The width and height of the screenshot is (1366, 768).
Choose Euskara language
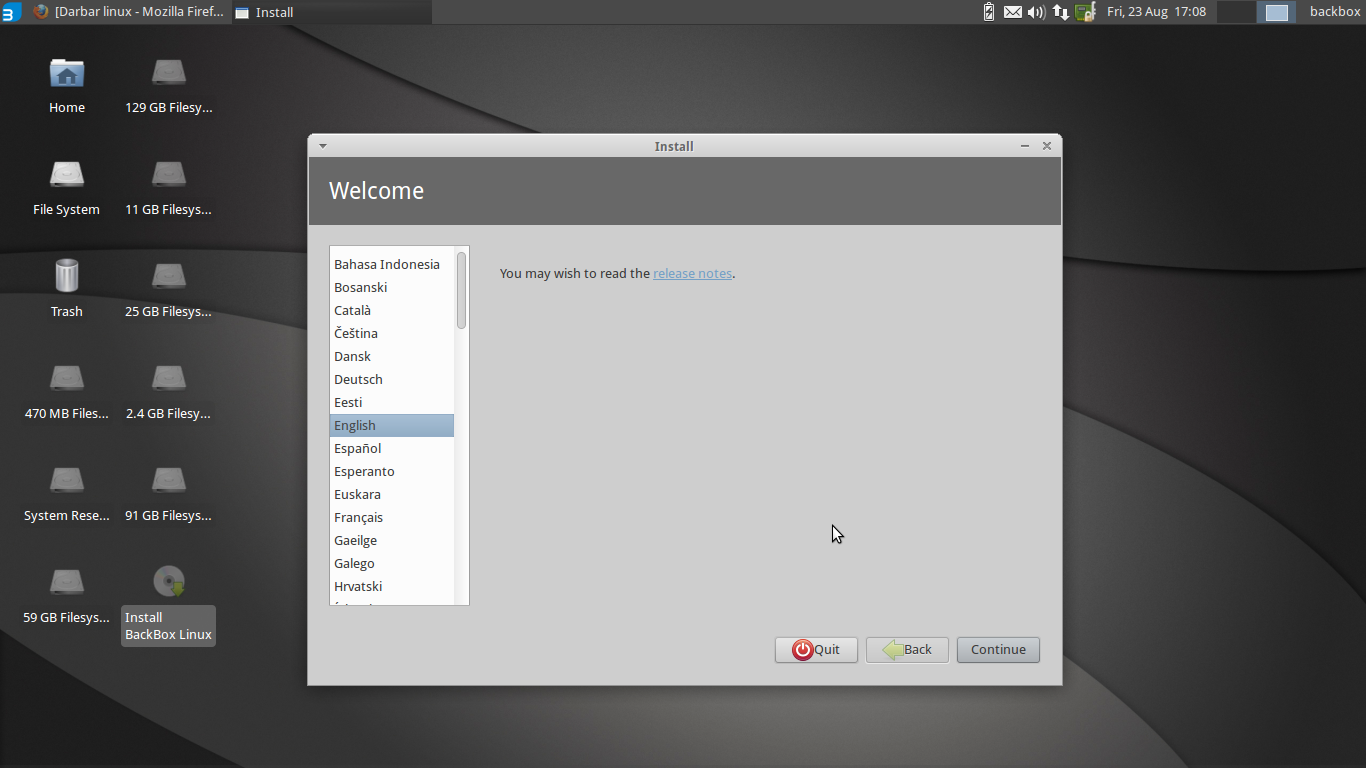tap(392, 494)
